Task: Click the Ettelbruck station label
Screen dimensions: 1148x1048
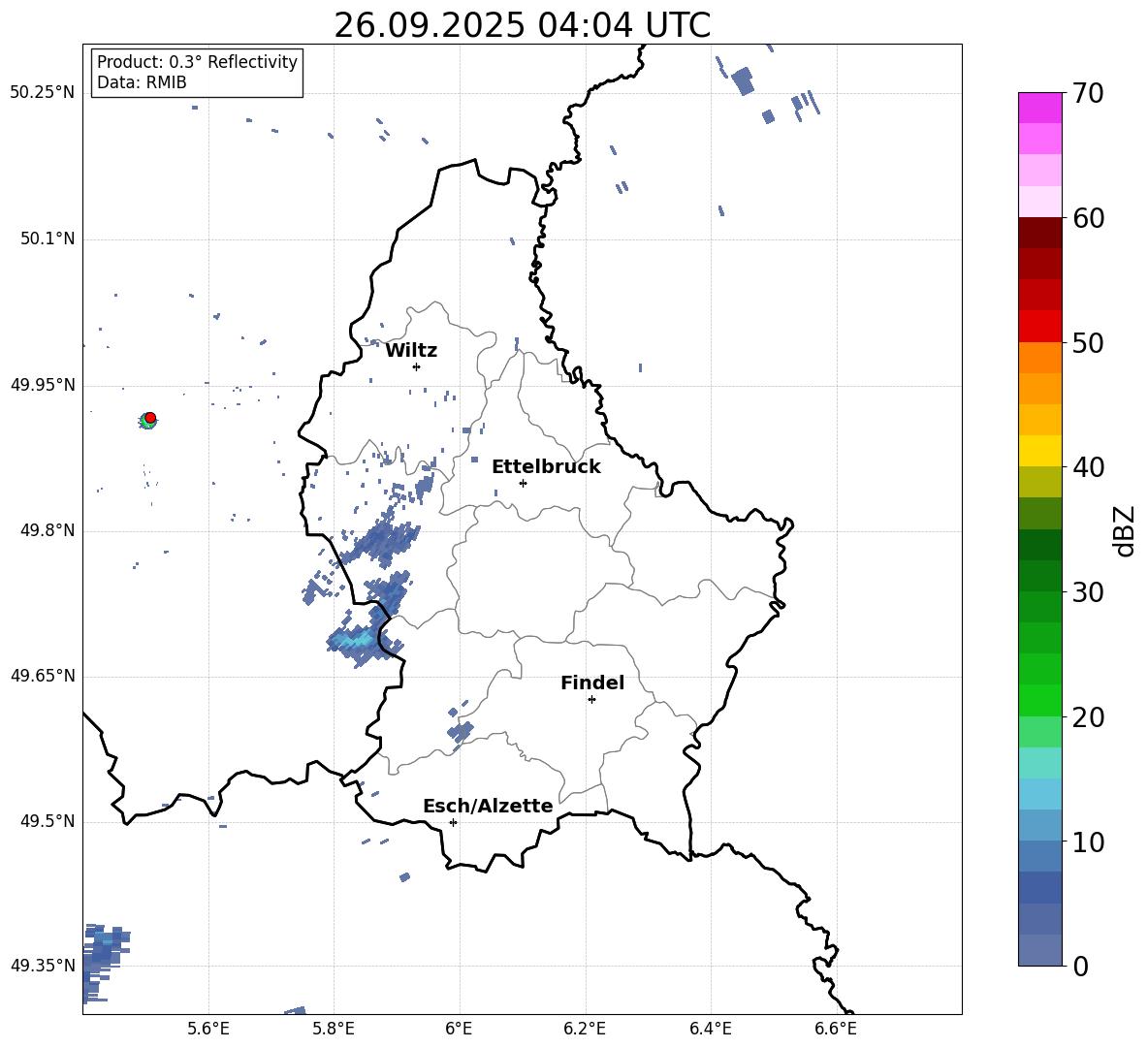Action: 546,467
